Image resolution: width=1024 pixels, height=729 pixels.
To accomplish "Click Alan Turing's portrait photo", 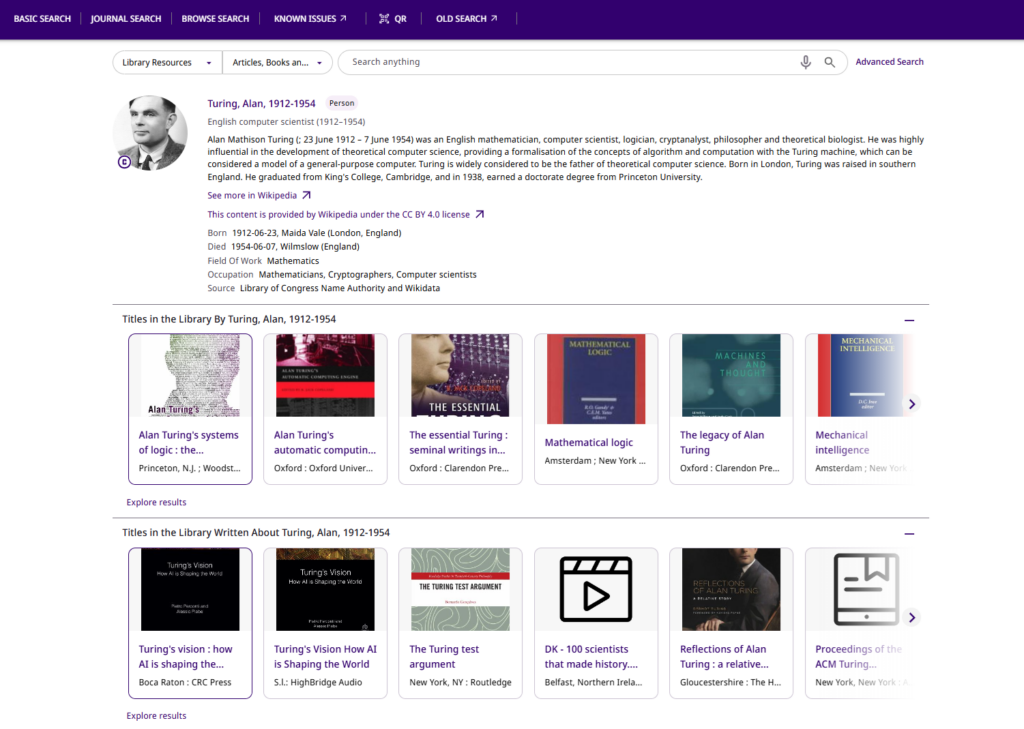I will pyautogui.click(x=150, y=133).
